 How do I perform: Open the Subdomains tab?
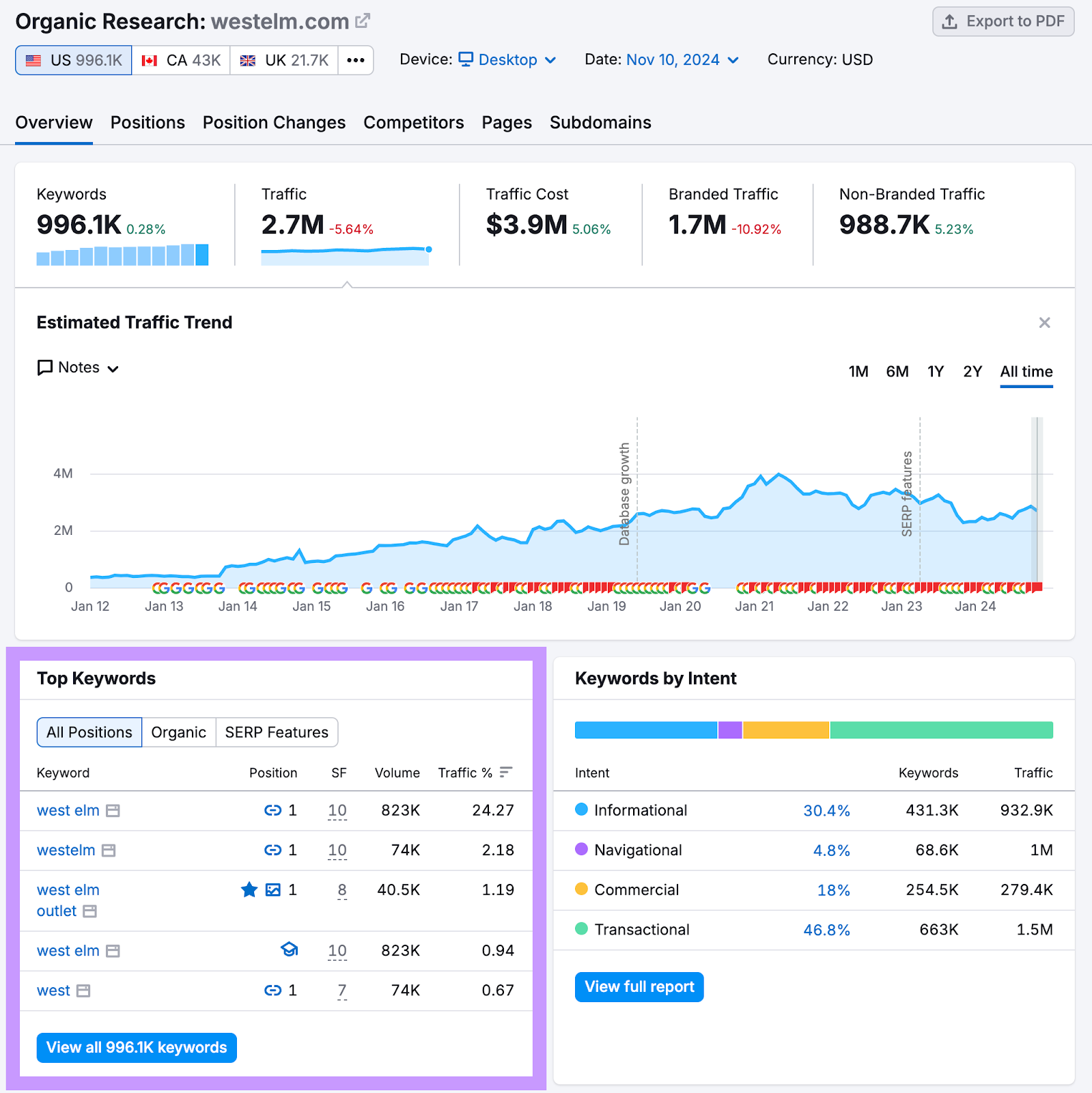pyautogui.click(x=600, y=122)
